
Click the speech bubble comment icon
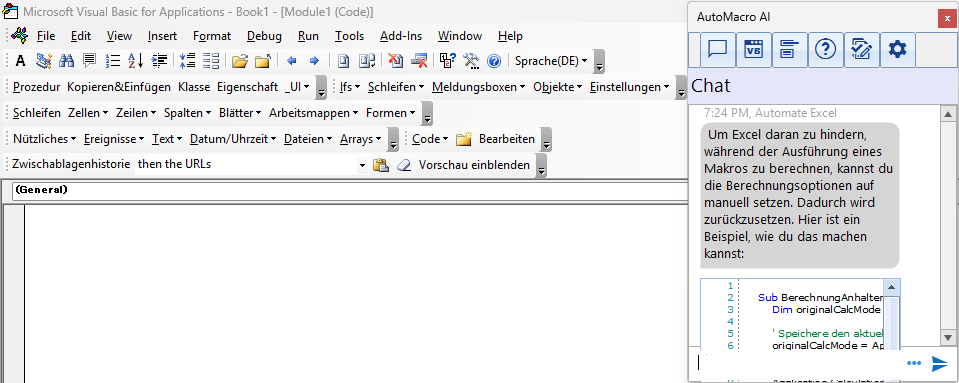[x=89, y=61]
